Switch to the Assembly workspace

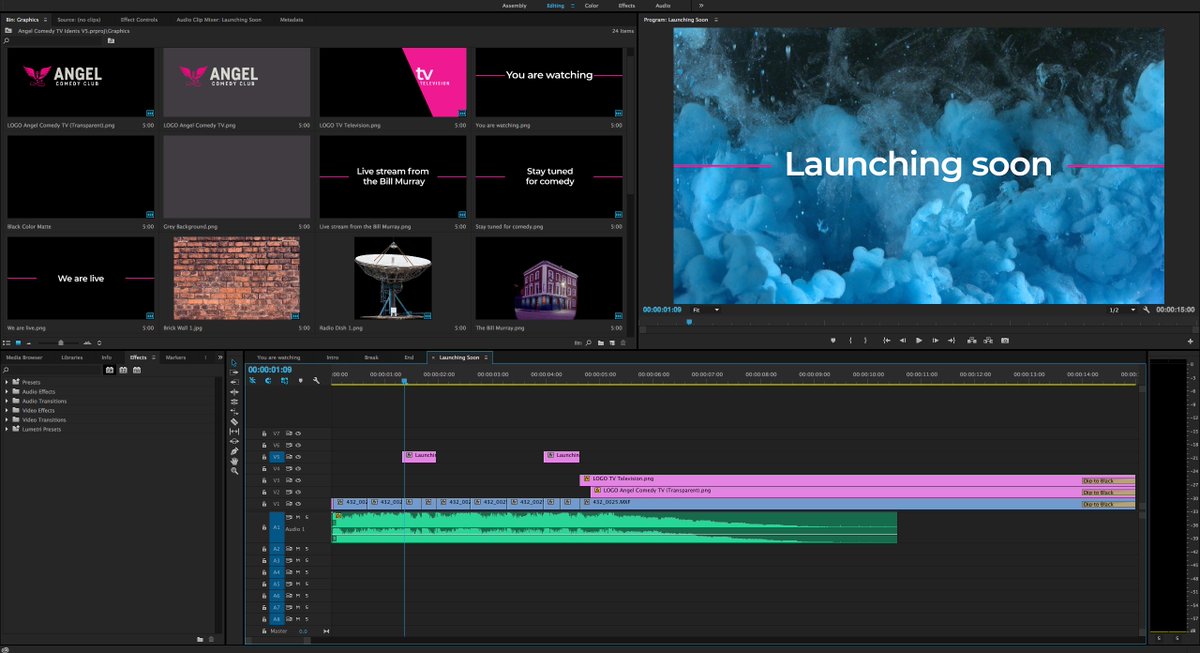click(514, 5)
